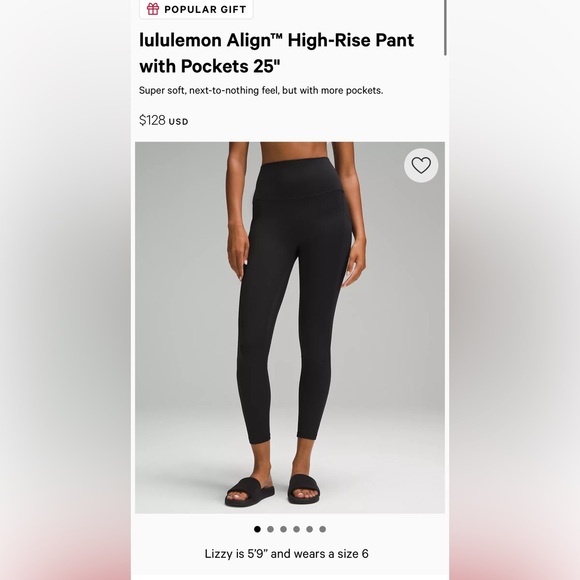Click the $128 USD price
Screen dimensions: 580x580
163,120
